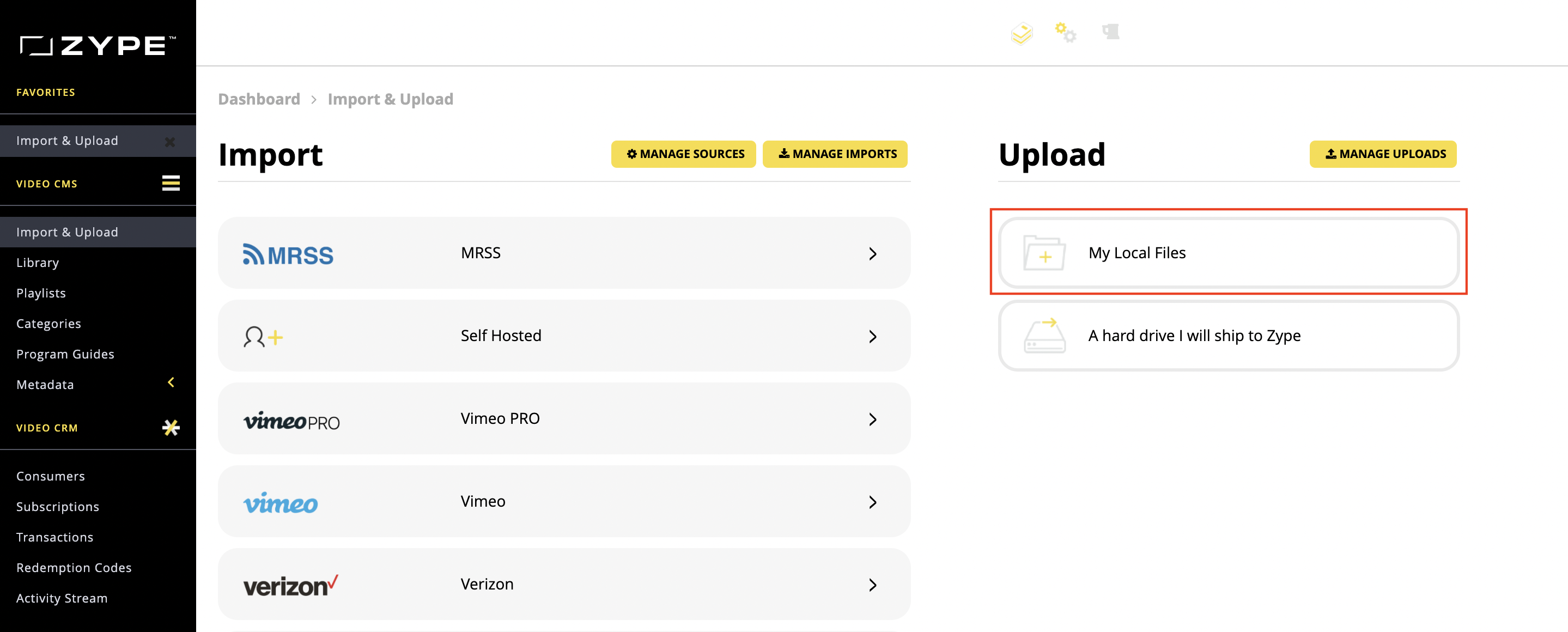Click the Zype logo

coord(98,45)
